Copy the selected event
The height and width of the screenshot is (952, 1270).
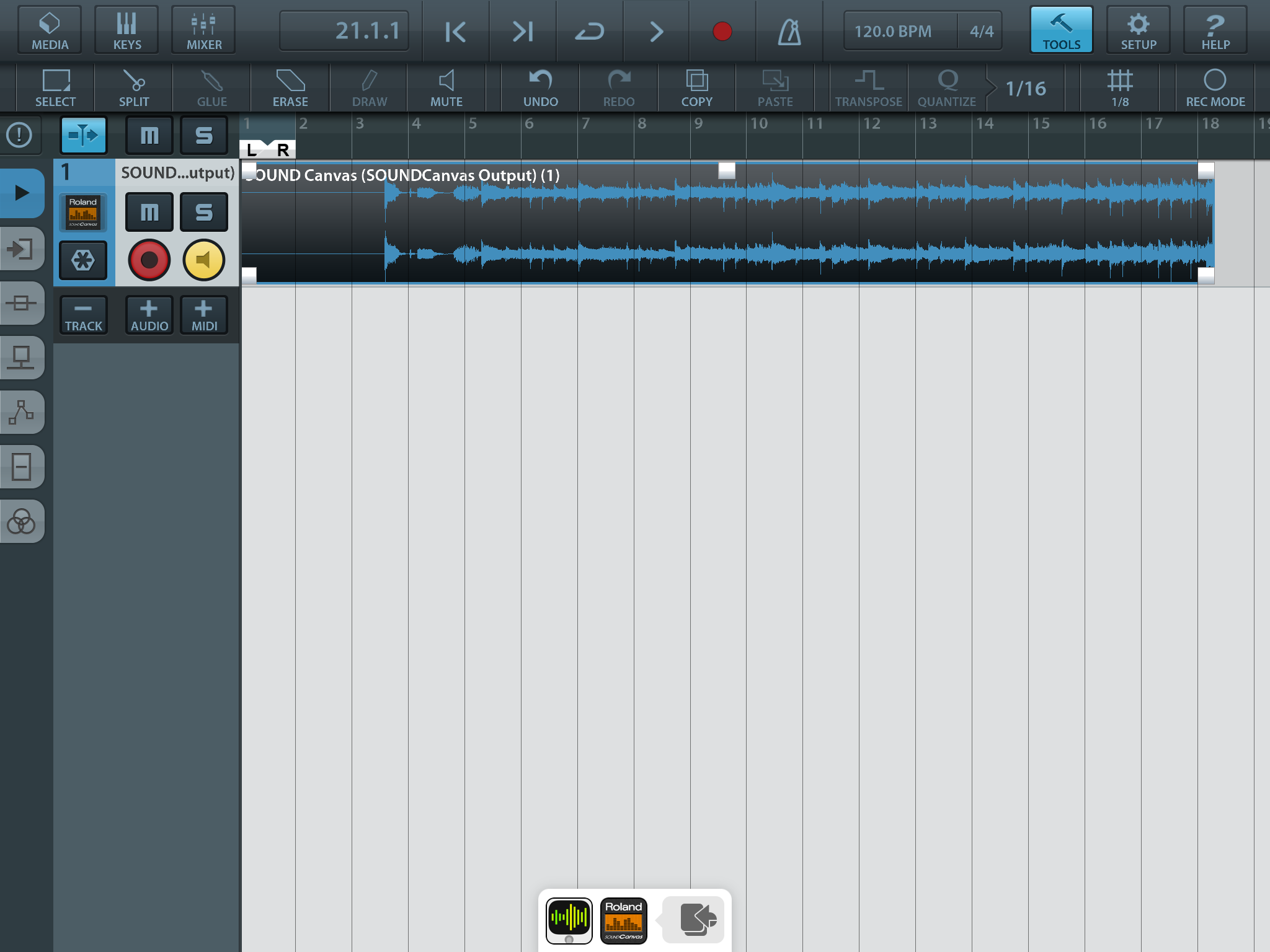click(x=697, y=88)
